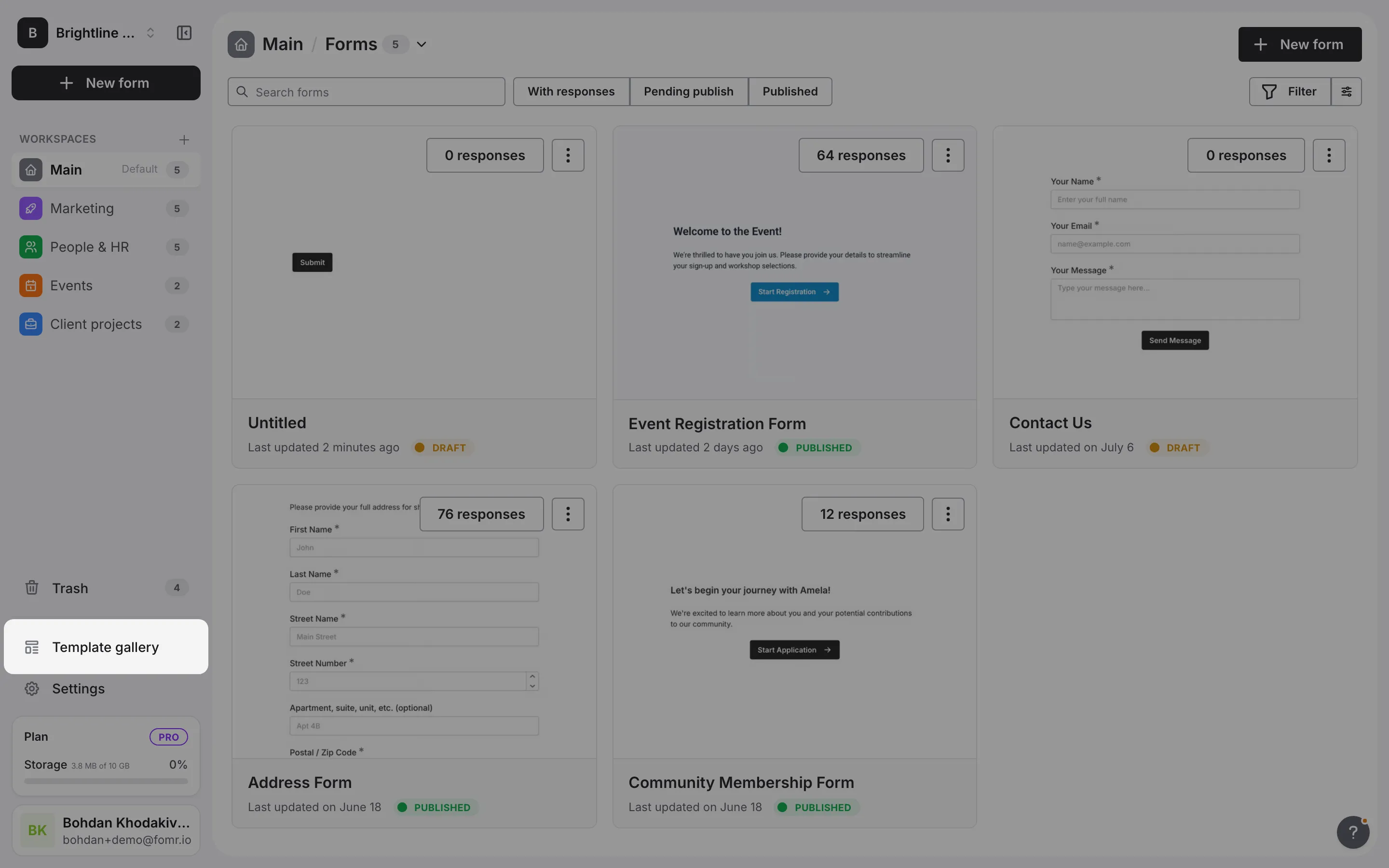This screenshot has width=1389, height=868.
Task: Open view options sliders icon
Action: pos(1347,92)
